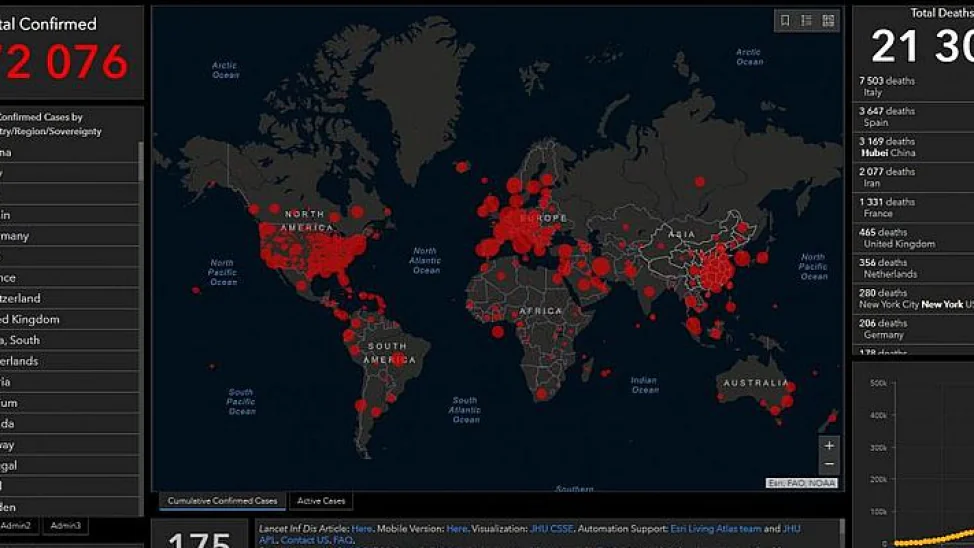Screen dimensions: 974x548
Task: Select '3 647 deaths Spain' entry
Action: [913, 117]
